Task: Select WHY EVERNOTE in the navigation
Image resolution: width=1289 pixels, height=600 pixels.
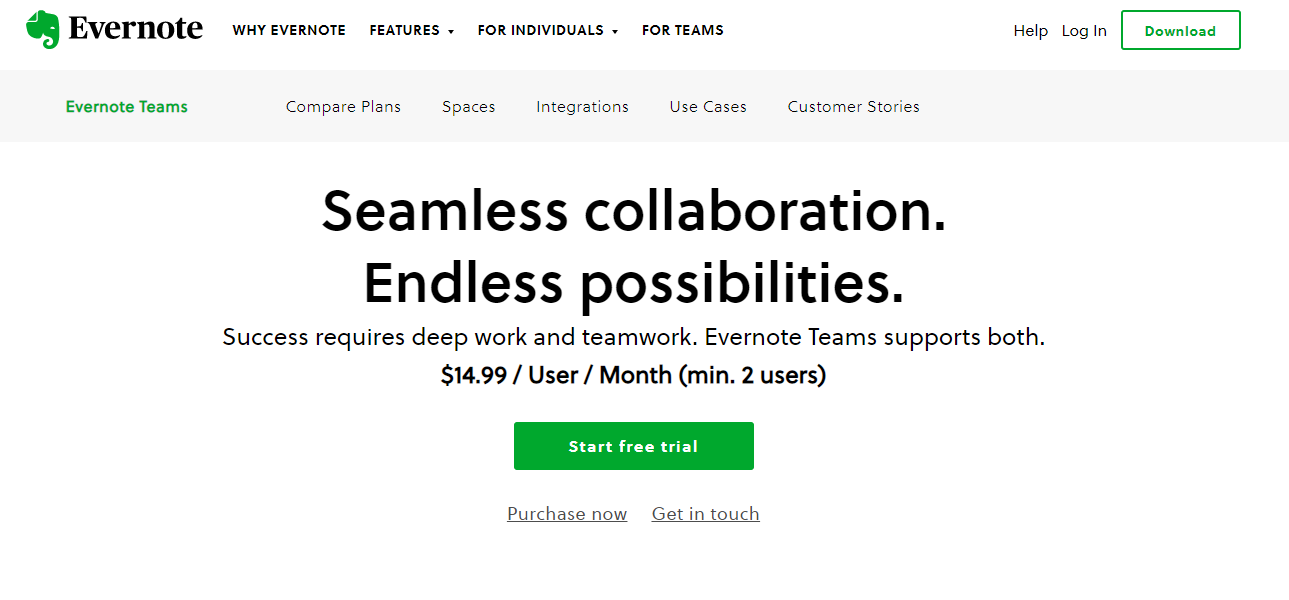Action: (289, 30)
